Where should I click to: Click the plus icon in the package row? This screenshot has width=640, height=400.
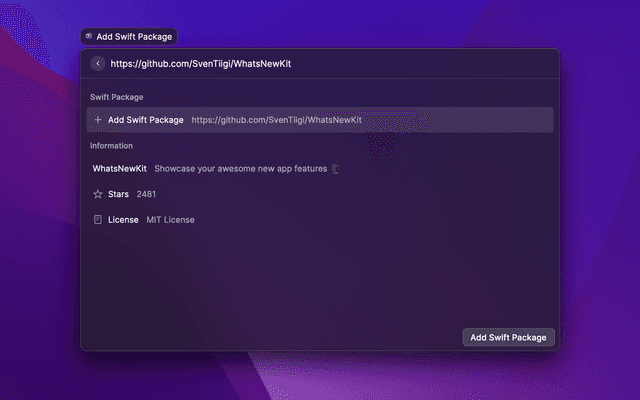[97, 120]
